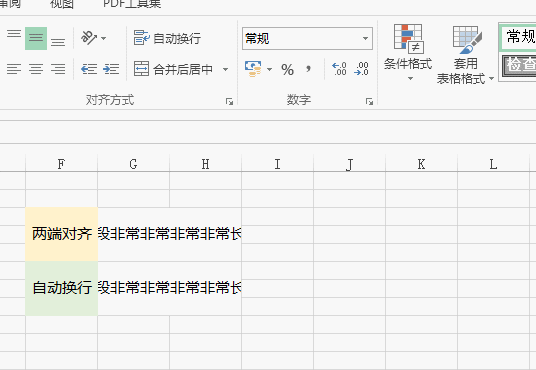The image size is (536, 370).
Task: Select column L header
Action: (493, 164)
